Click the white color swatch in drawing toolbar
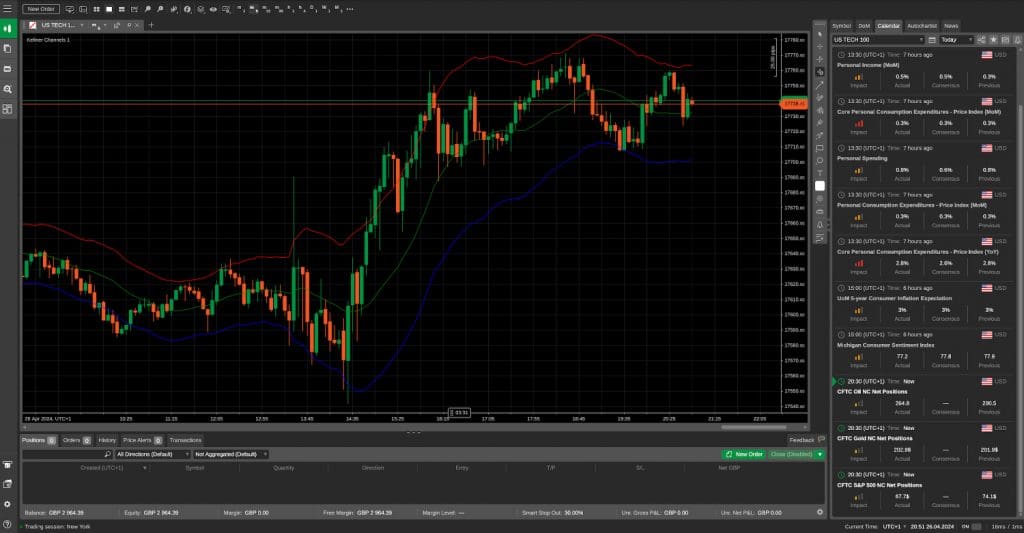The width and height of the screenshot is (1024, 533). 820,186
